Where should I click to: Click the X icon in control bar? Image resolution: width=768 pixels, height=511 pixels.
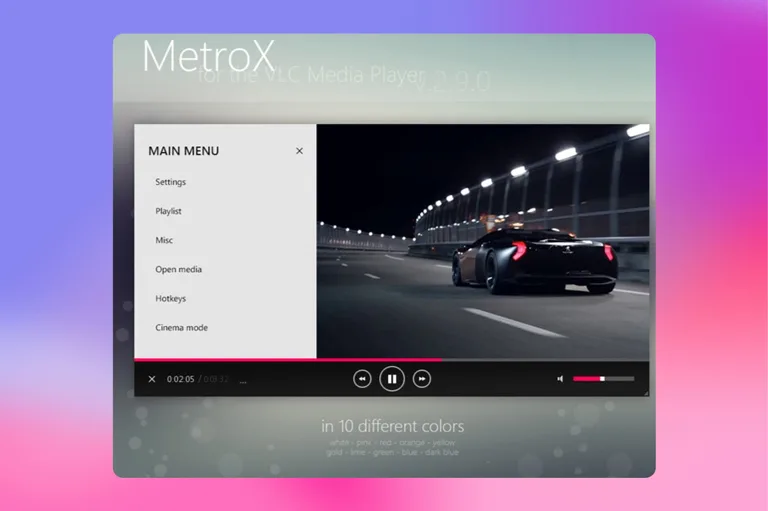(152, 379)
